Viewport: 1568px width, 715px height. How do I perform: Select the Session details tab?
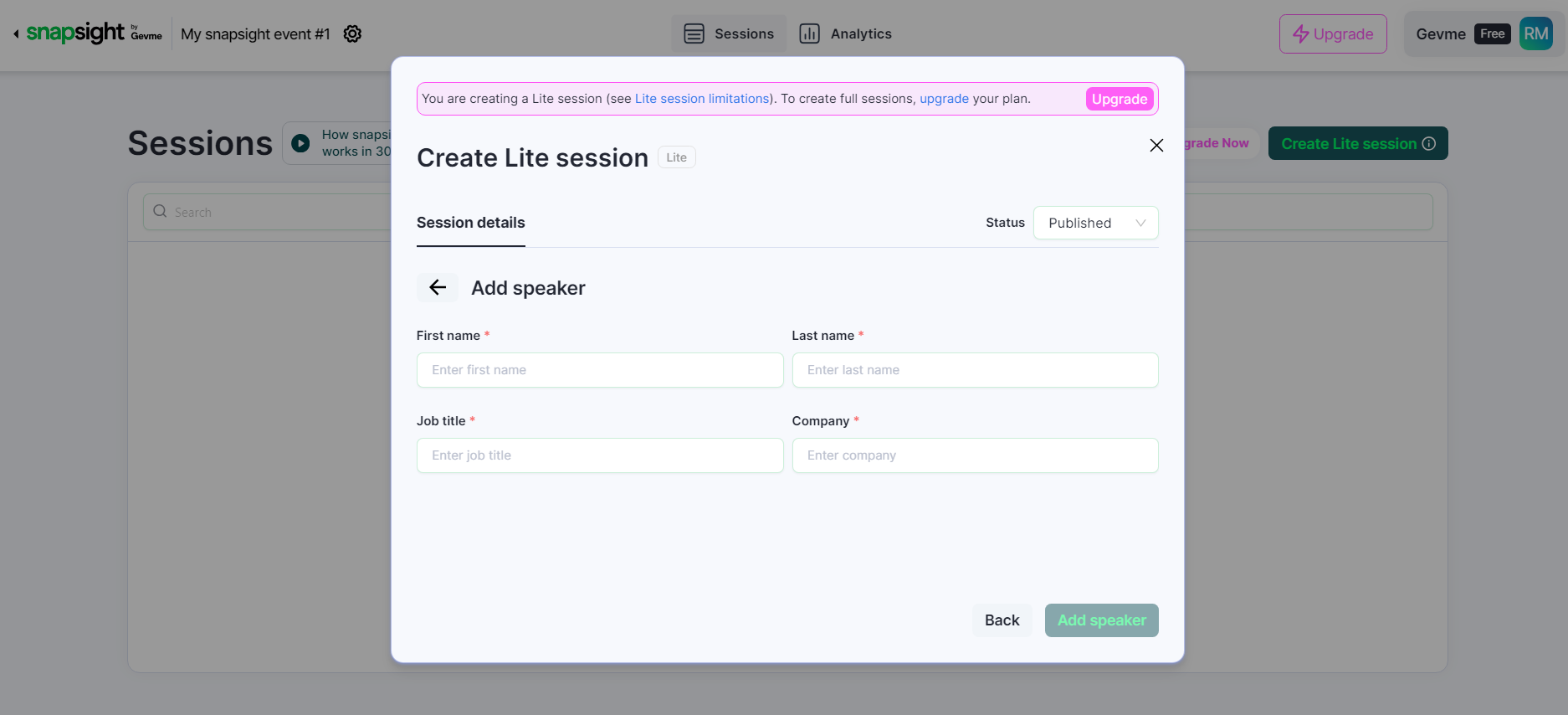(x=470, y=223)
